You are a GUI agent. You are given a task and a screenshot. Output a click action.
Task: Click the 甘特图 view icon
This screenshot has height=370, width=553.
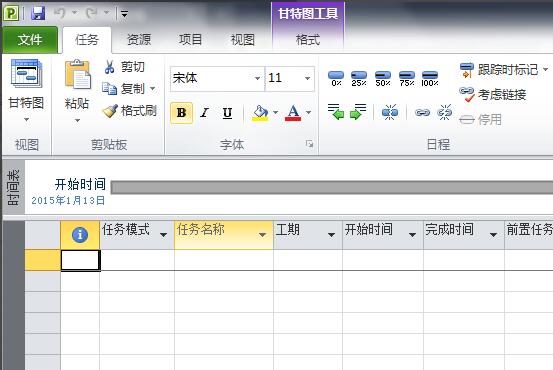click(x=26, y=73)
